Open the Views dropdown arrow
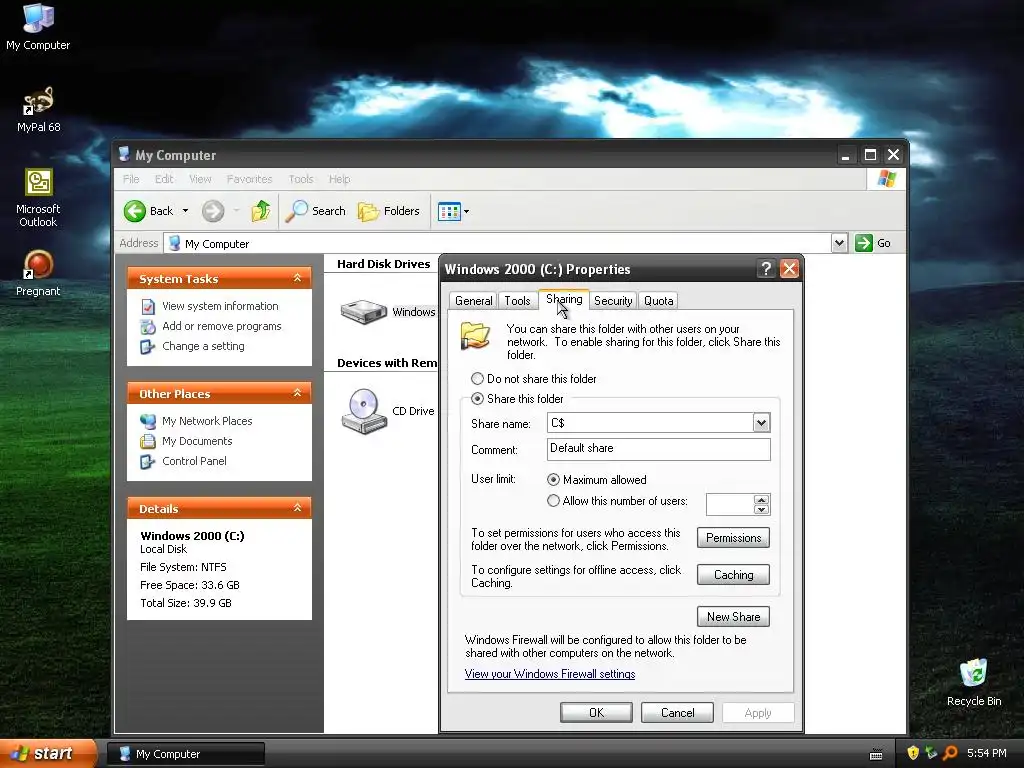This screenshot has height=768, width=1024. point(466,212)
